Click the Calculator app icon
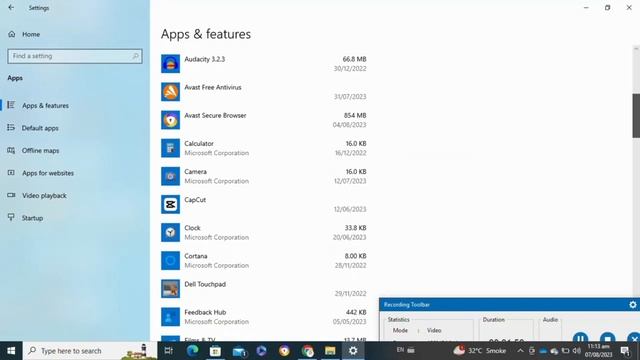Screen dimensions: 640x360 point(170,148)
